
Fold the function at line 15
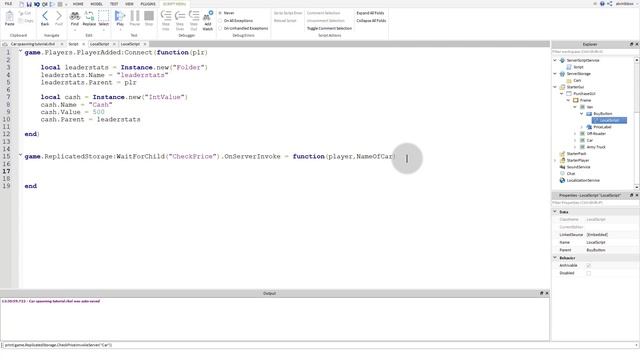tap(20, 155)
